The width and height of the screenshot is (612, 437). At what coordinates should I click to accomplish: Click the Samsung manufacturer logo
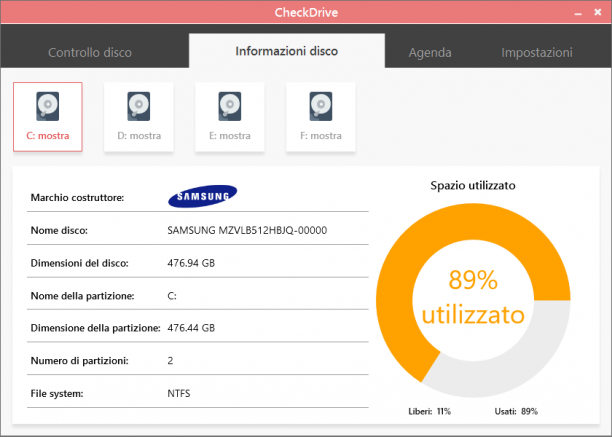(202, 196)
